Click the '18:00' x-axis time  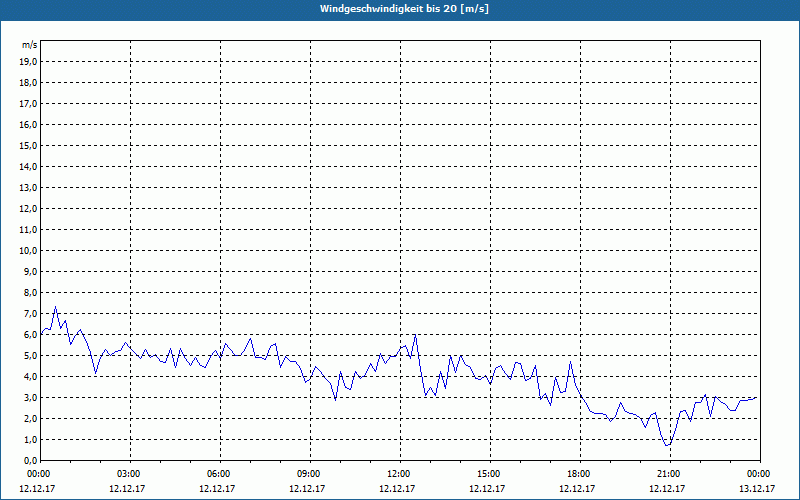(x=579, y=474)
